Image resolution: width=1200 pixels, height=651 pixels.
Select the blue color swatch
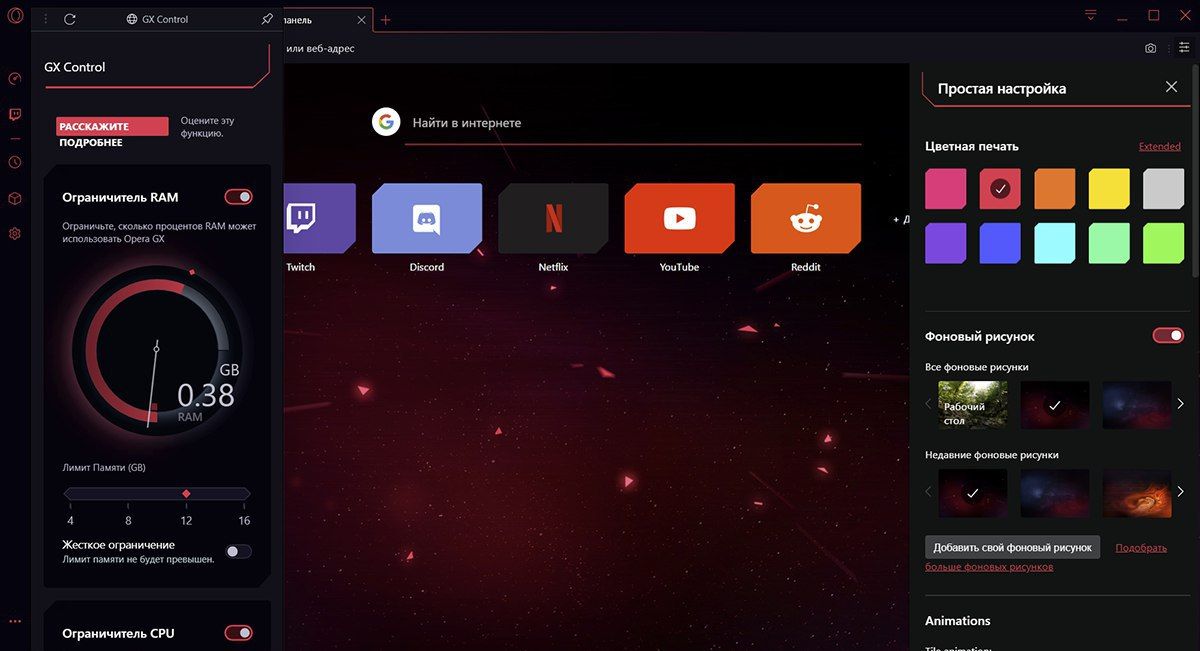[1000, 243]
